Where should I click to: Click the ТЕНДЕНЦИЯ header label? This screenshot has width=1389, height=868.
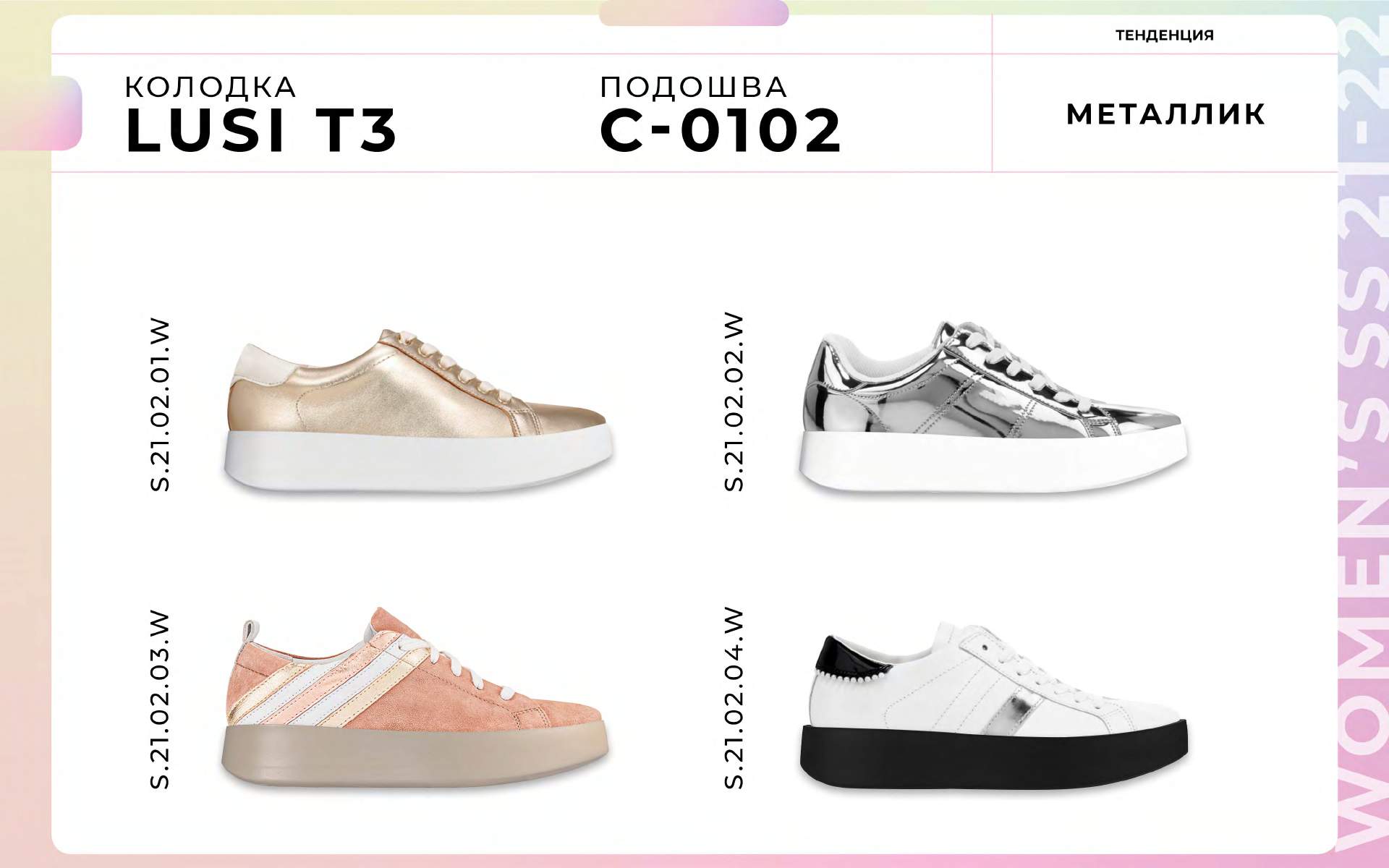point(1165,35)
